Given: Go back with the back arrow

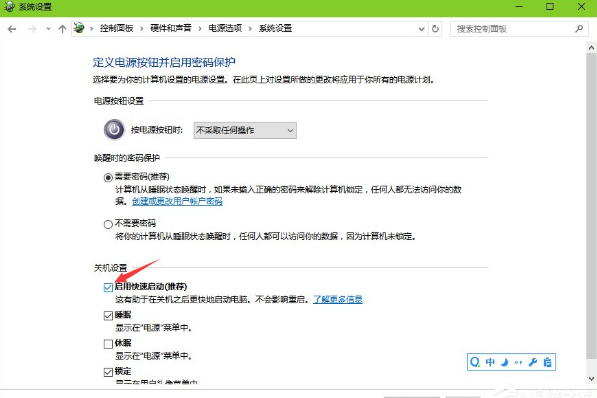Looking at the screenshot, I should [12, 29].
